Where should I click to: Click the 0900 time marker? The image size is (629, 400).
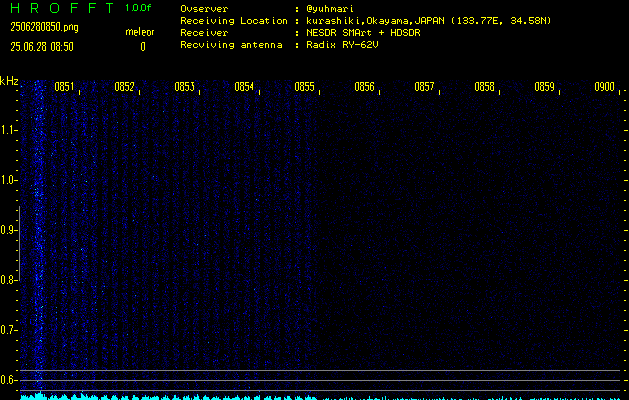605,87
